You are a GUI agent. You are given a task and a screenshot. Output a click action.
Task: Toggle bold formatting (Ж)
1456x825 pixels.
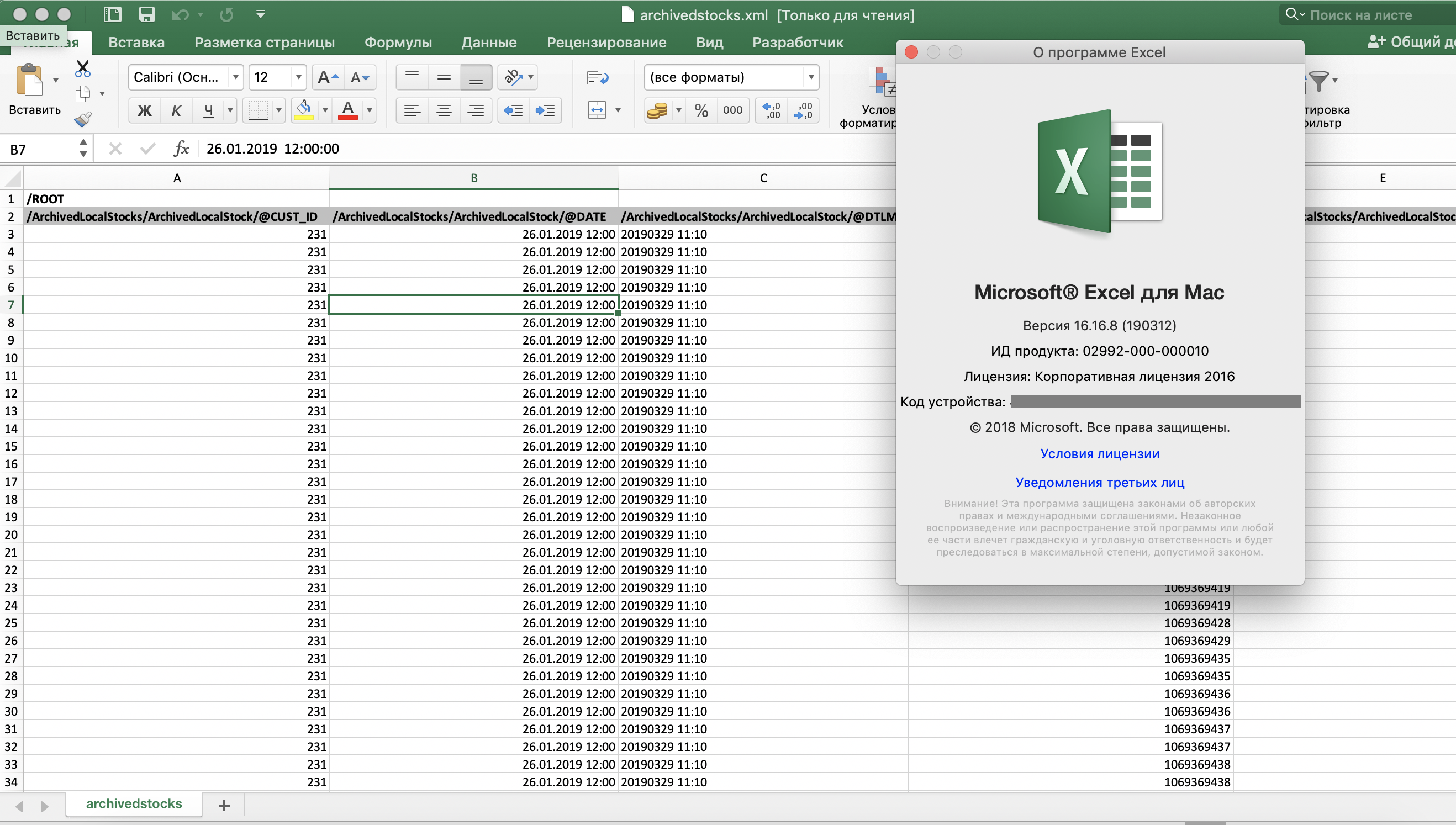click(x=145, y=110)
